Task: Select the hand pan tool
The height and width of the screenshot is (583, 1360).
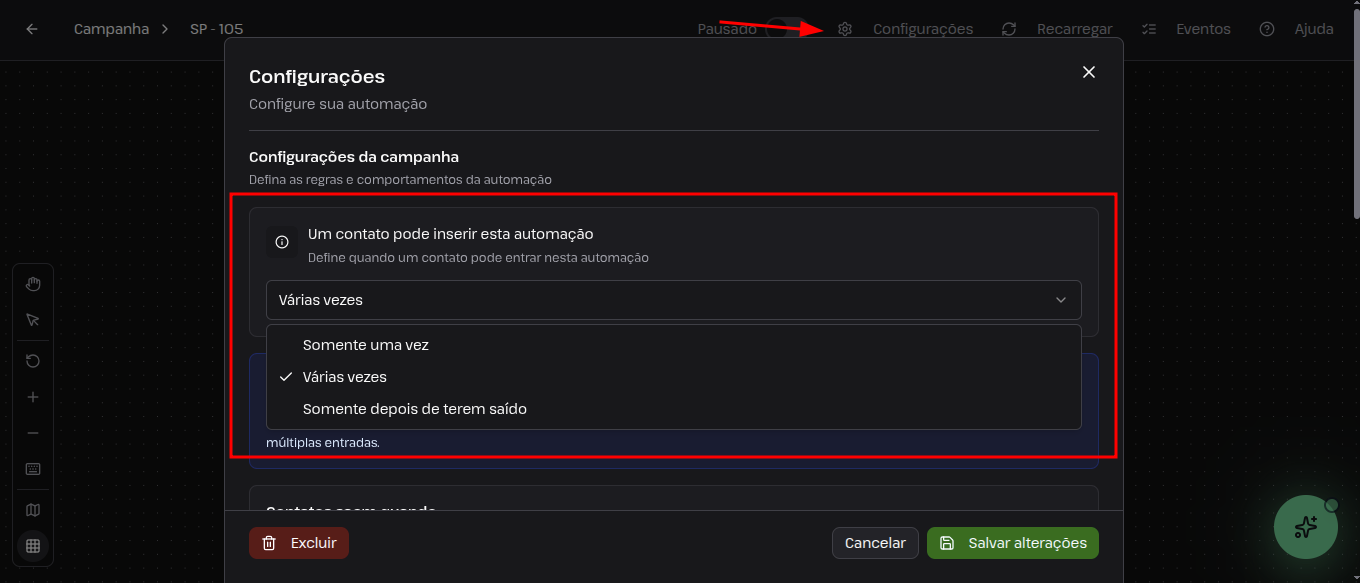Action: pyautogui.click(x=33, y=284)
